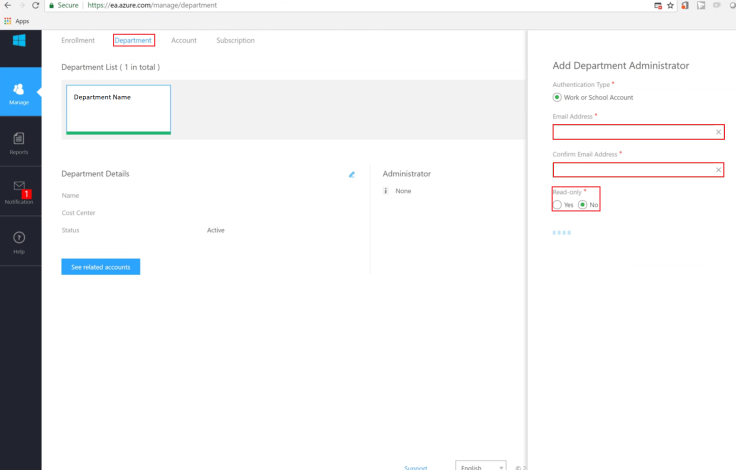Switch to the Enrollment tab
Image resolution: width=736 pixels, height=470 pixels.
(x=78, y=41)
